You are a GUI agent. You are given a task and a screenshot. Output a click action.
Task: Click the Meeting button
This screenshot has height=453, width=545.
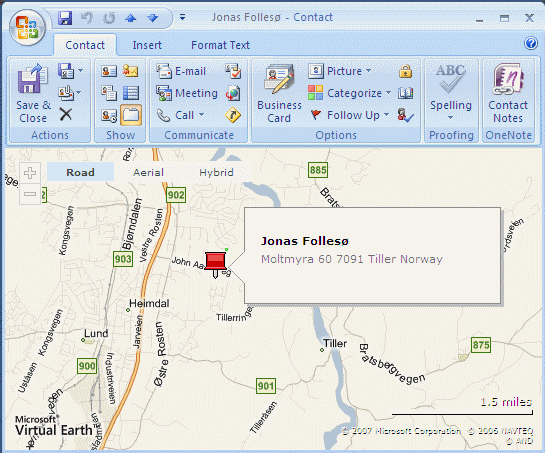coord(187,93)
